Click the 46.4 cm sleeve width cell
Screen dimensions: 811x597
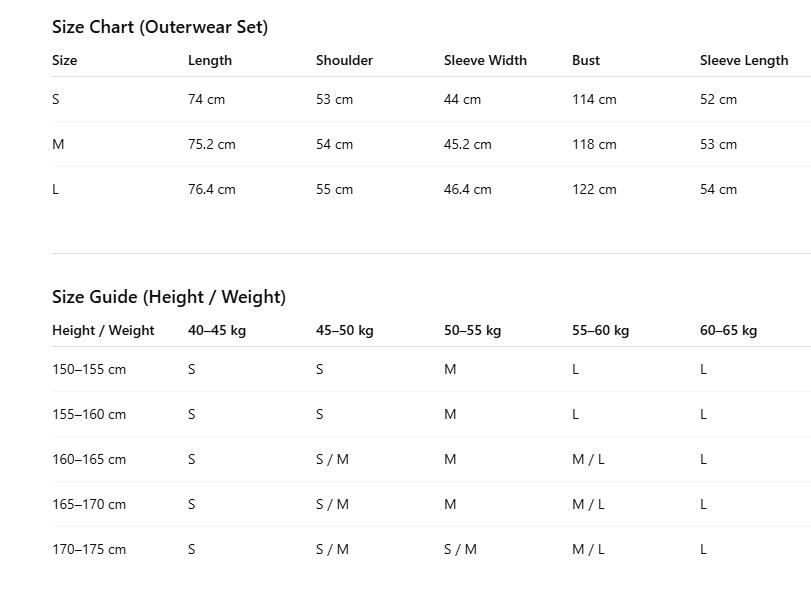click(x=468, y=189)
